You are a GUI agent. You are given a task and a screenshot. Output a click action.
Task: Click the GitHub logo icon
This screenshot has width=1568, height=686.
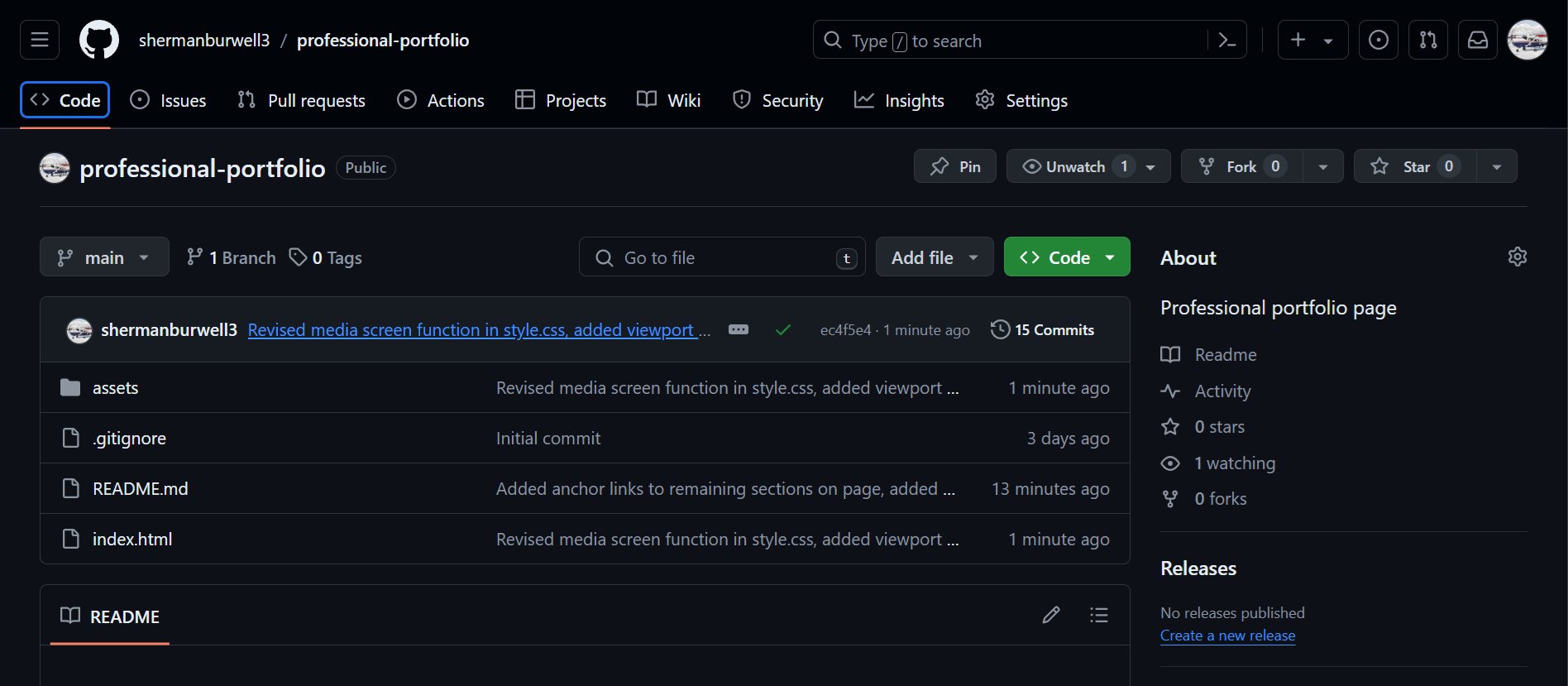pos(99,40)
